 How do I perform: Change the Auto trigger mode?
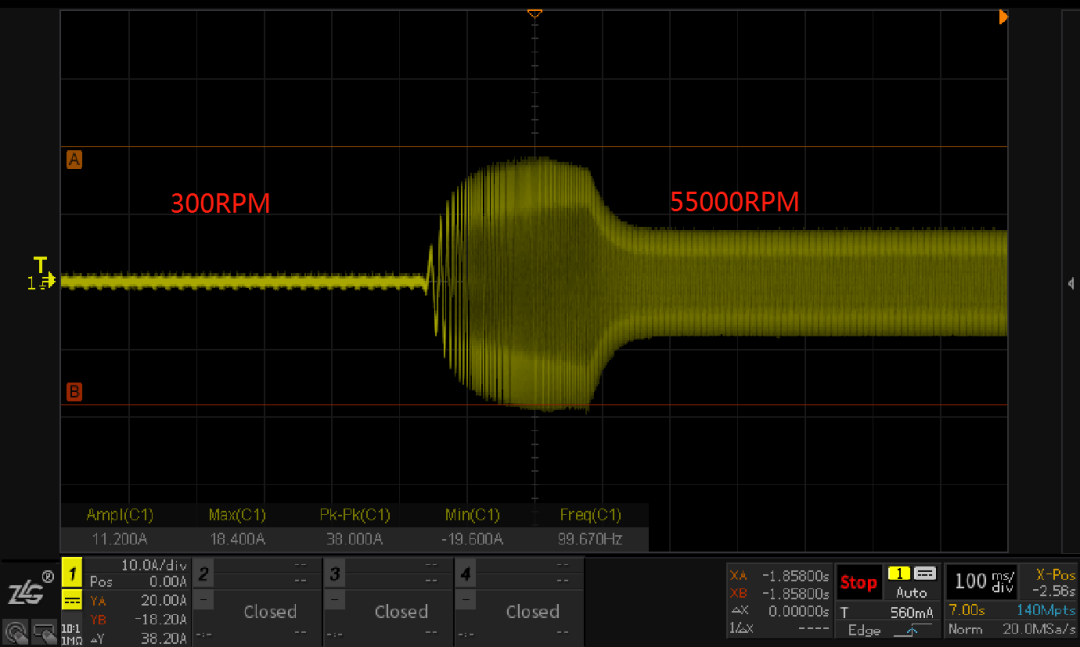point(911,593)
